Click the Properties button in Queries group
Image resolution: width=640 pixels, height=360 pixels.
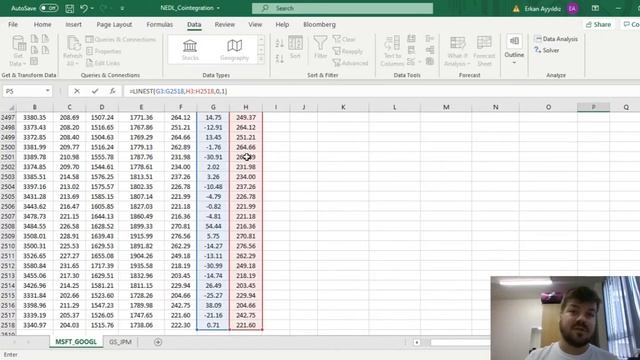[x=104, y=51]
